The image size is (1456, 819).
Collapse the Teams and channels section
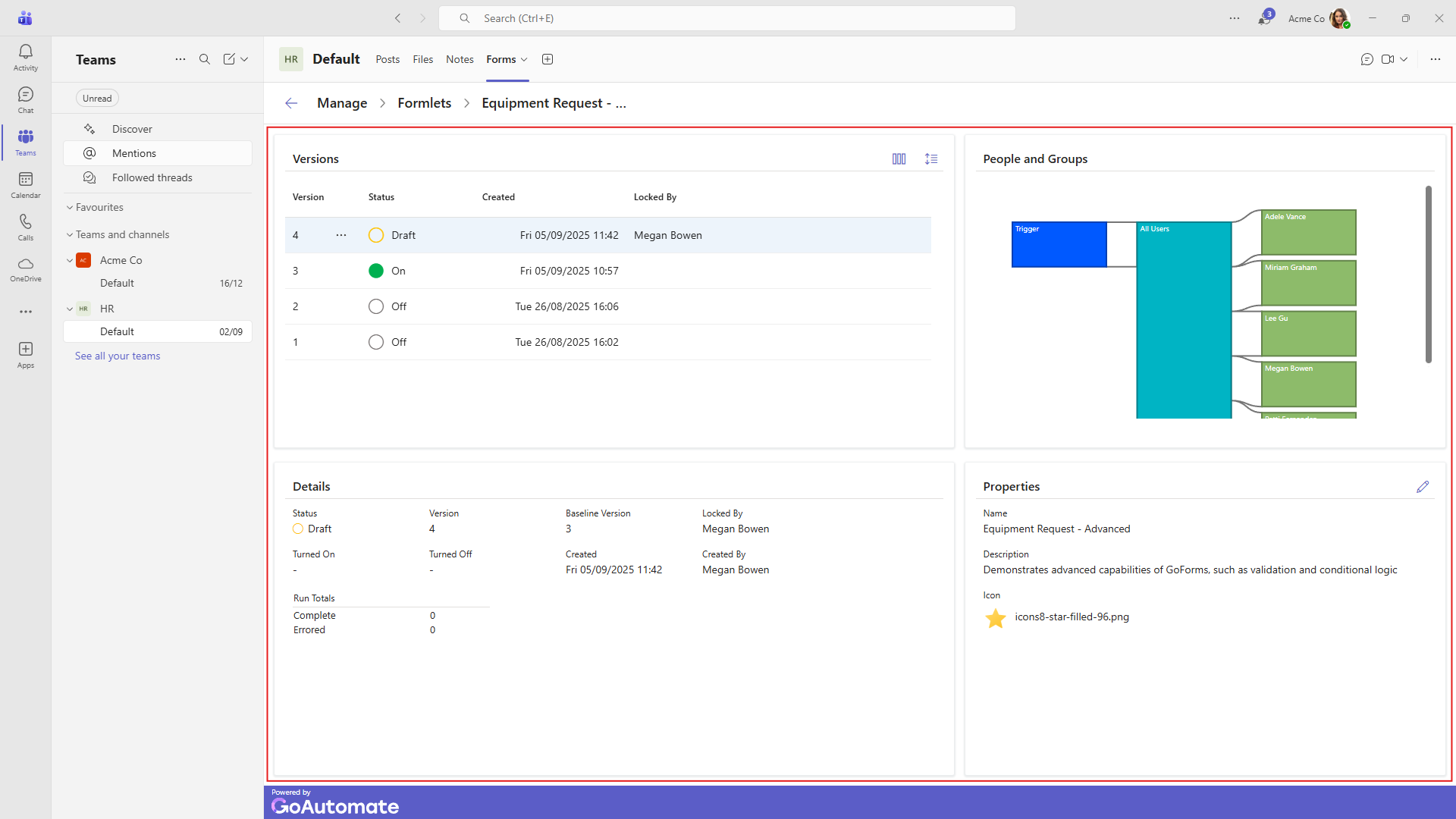(x=70, y=235)
